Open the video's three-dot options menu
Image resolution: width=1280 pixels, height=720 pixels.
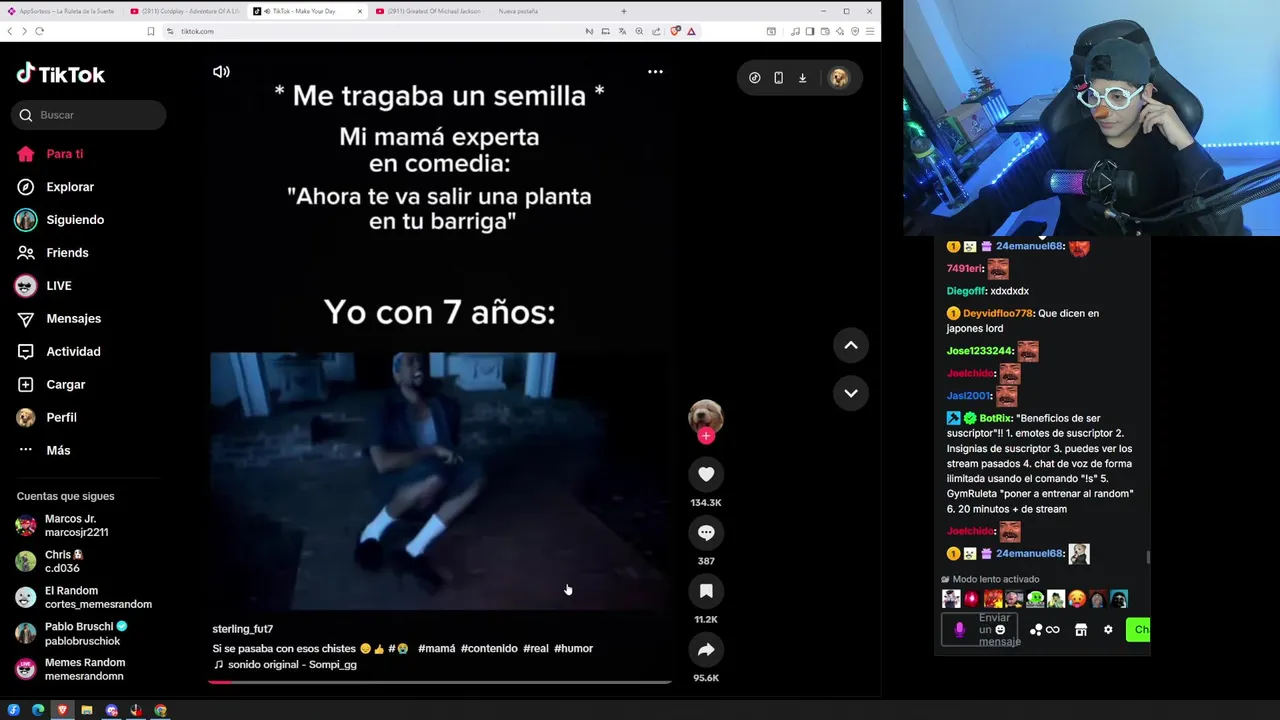point(655,72)
